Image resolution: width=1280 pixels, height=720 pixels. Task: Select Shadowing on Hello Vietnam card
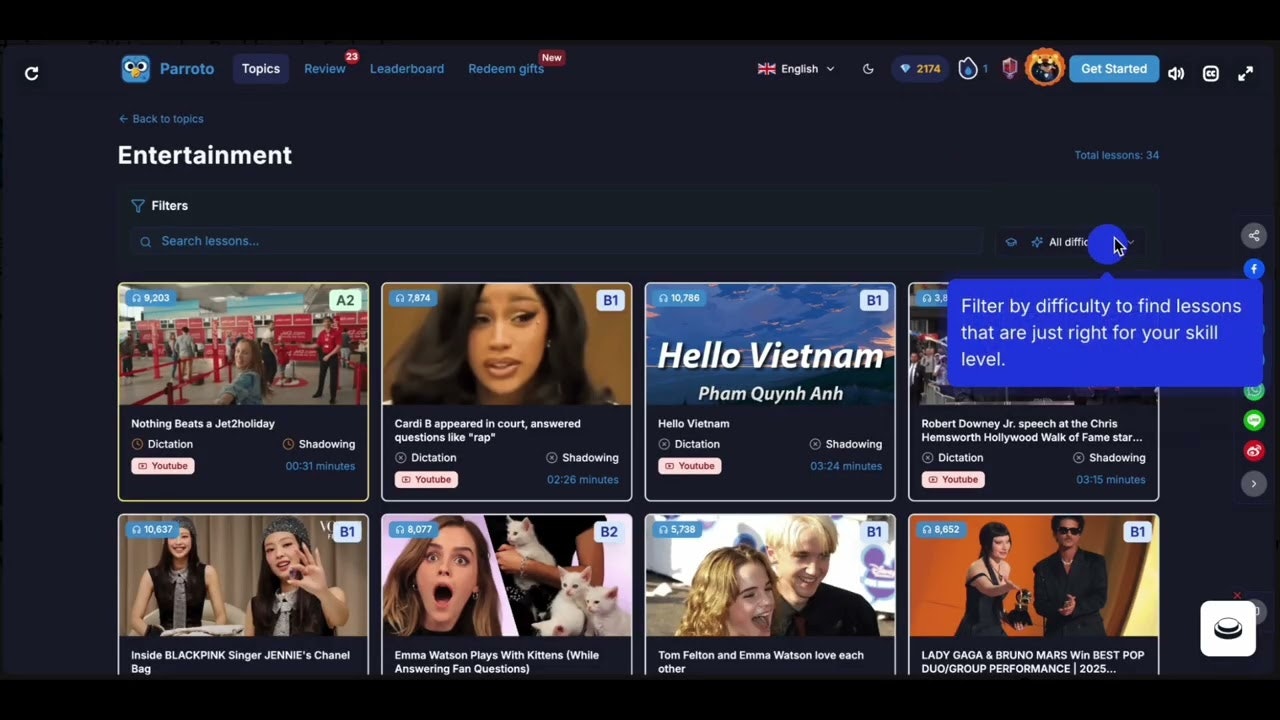pos(846,444)
